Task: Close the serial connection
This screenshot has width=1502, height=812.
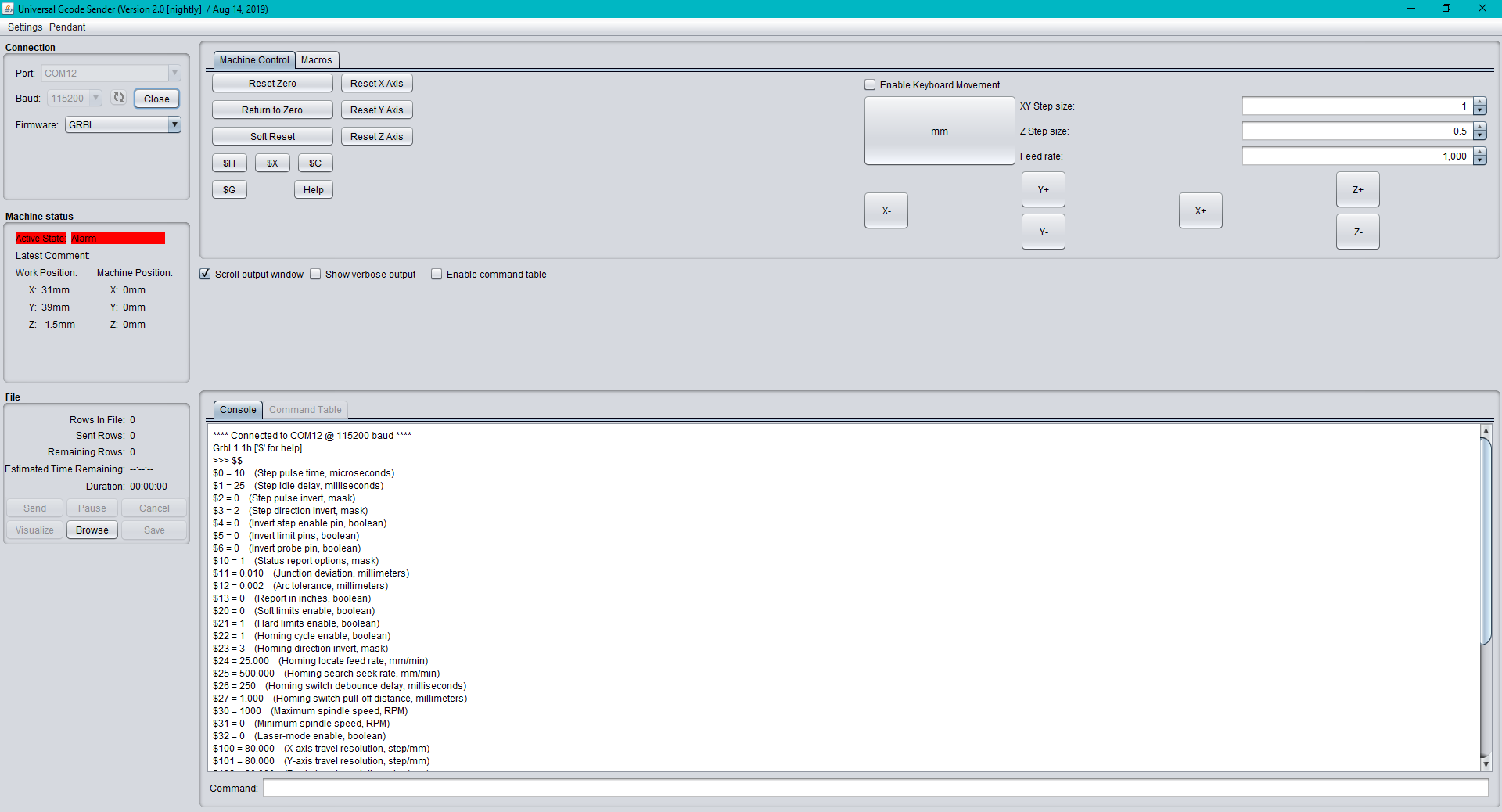Action: (x=156, y=99)
